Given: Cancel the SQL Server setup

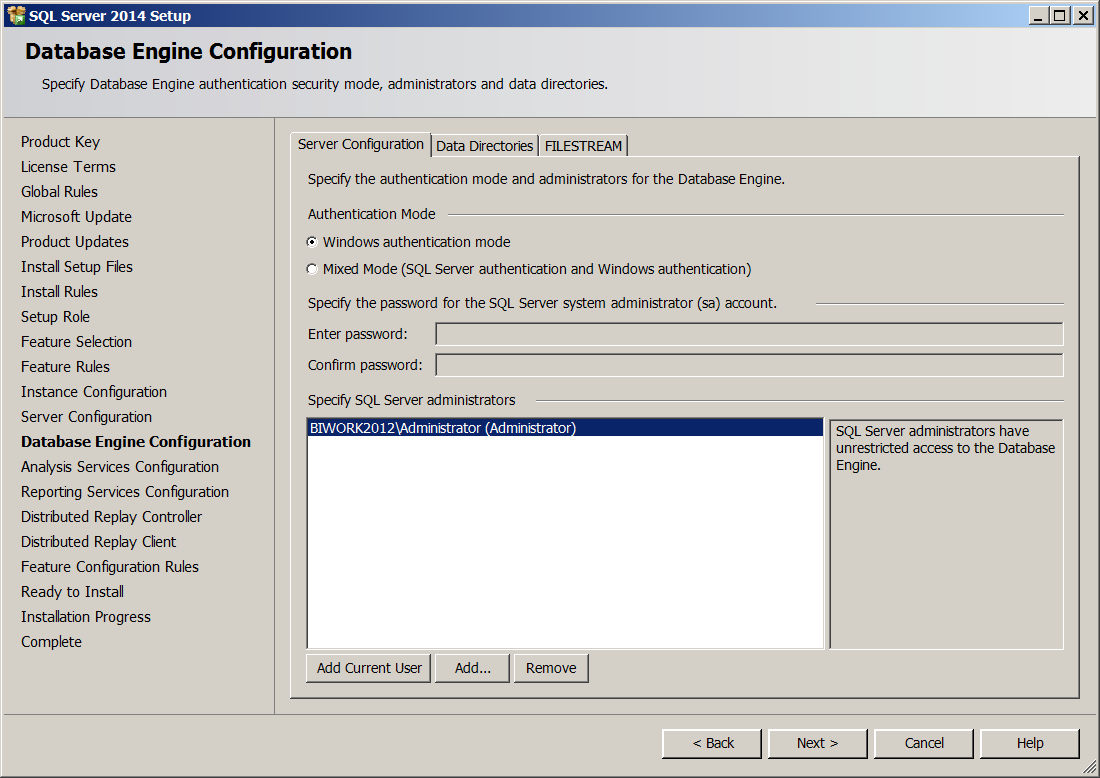Looking at the screenshot, I should [x=924, y=743].
